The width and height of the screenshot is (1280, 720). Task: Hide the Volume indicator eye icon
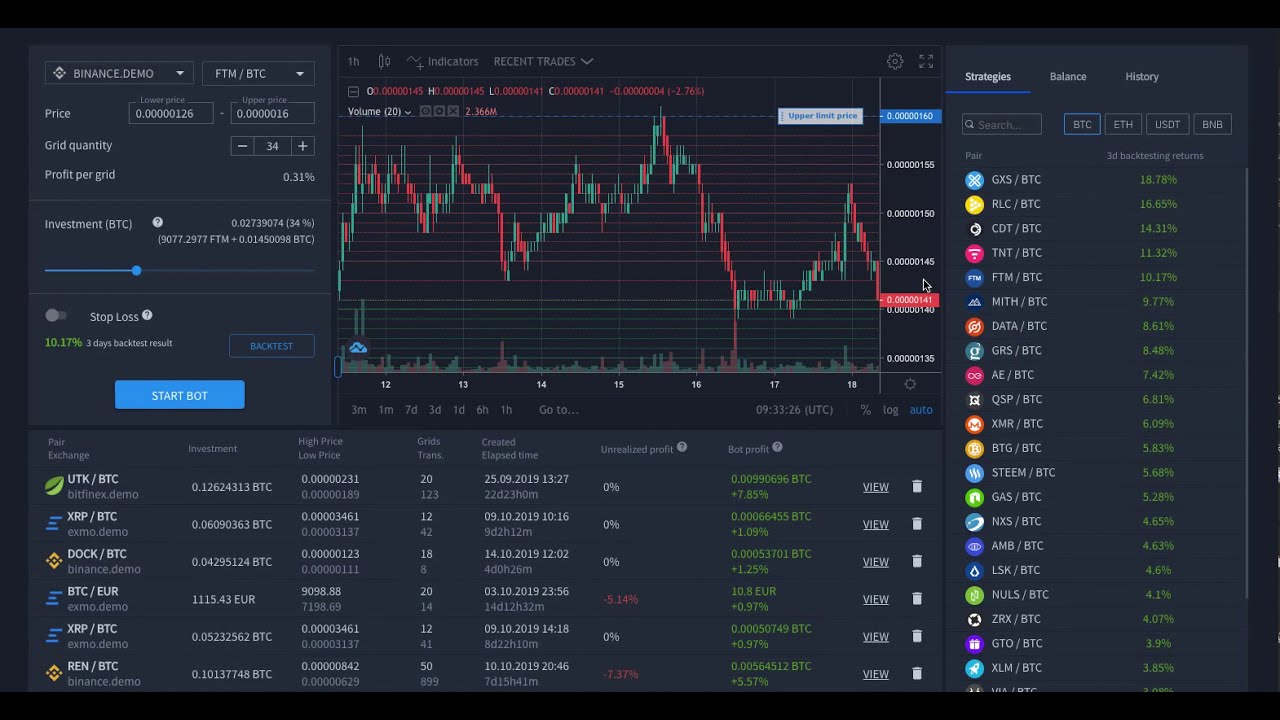(426, 111)
